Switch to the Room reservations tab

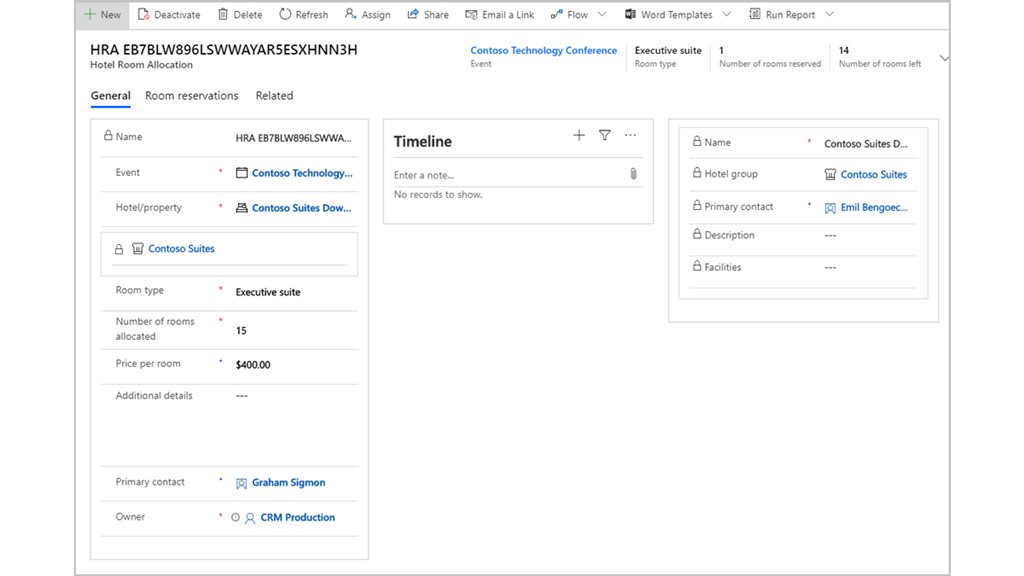coord(191,95)
